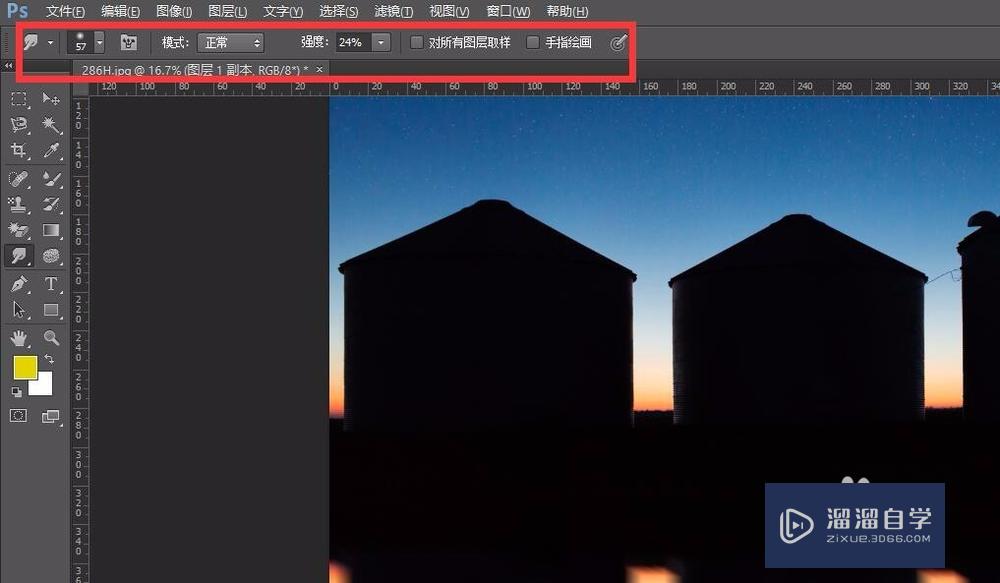Select the Zoom magnifier tool

[51, 337]
